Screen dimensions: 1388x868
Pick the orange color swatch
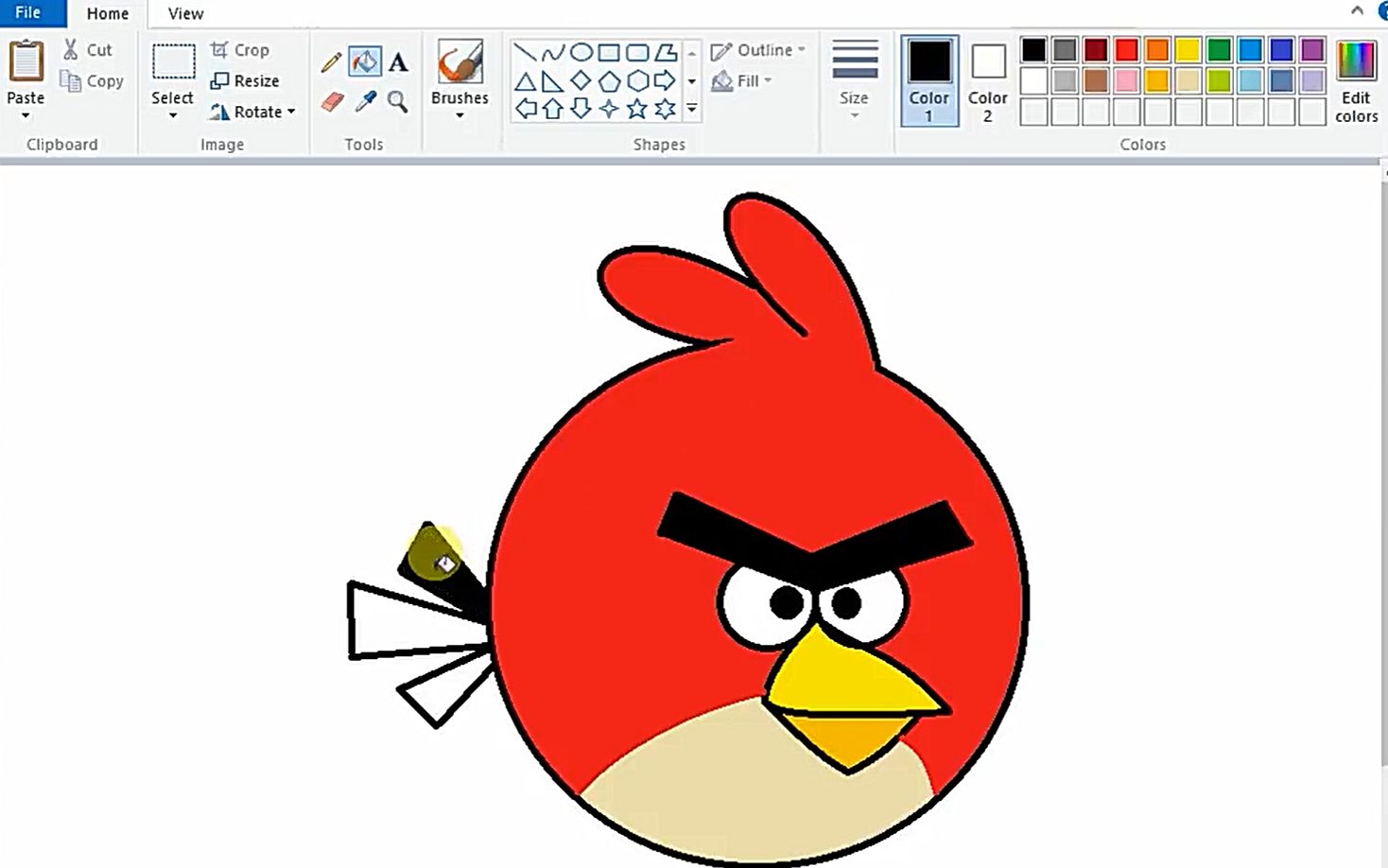point(1157,50)
